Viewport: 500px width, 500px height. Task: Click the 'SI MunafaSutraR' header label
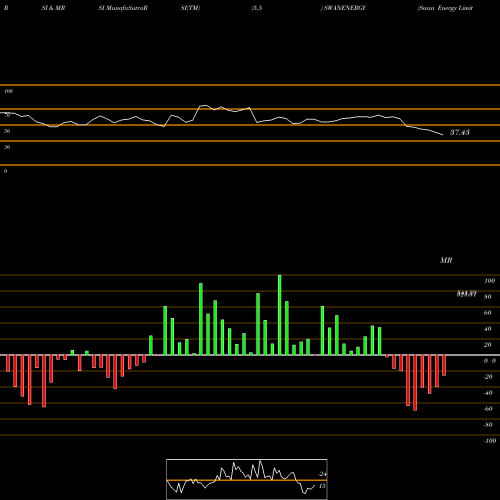(123, 8)
